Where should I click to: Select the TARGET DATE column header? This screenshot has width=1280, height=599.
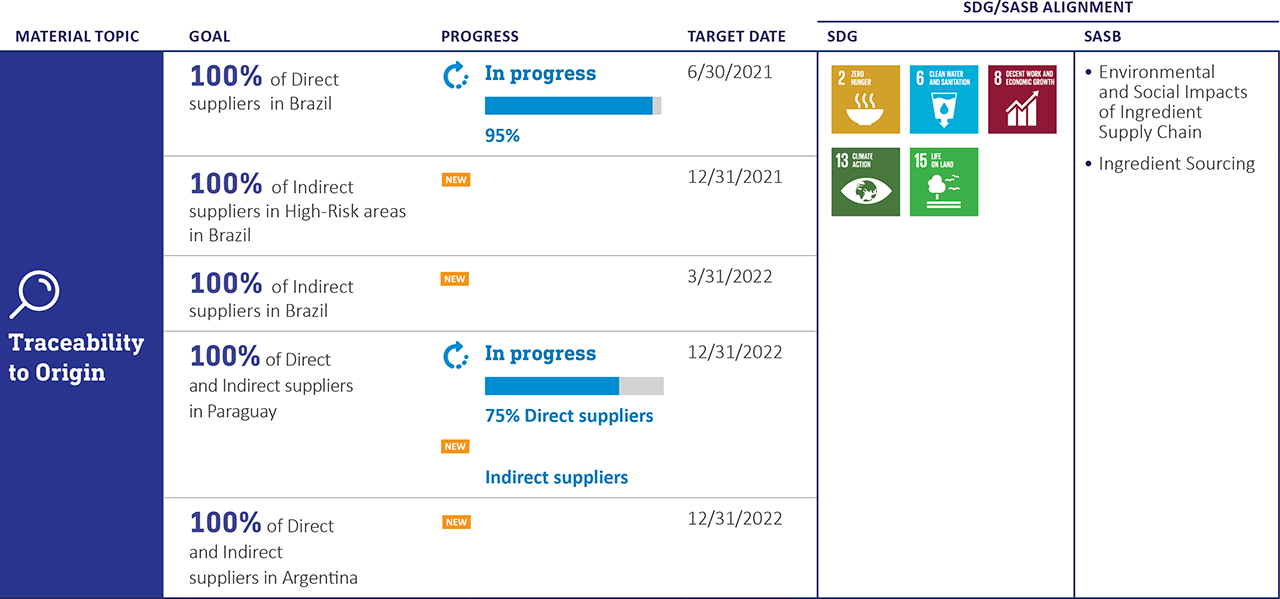(736, 37)
